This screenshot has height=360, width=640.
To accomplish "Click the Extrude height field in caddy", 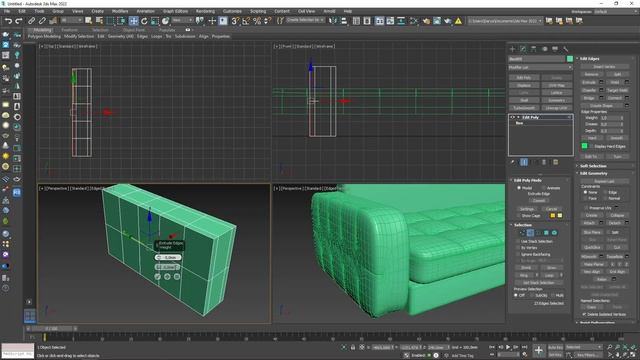I will click(168, 258).
